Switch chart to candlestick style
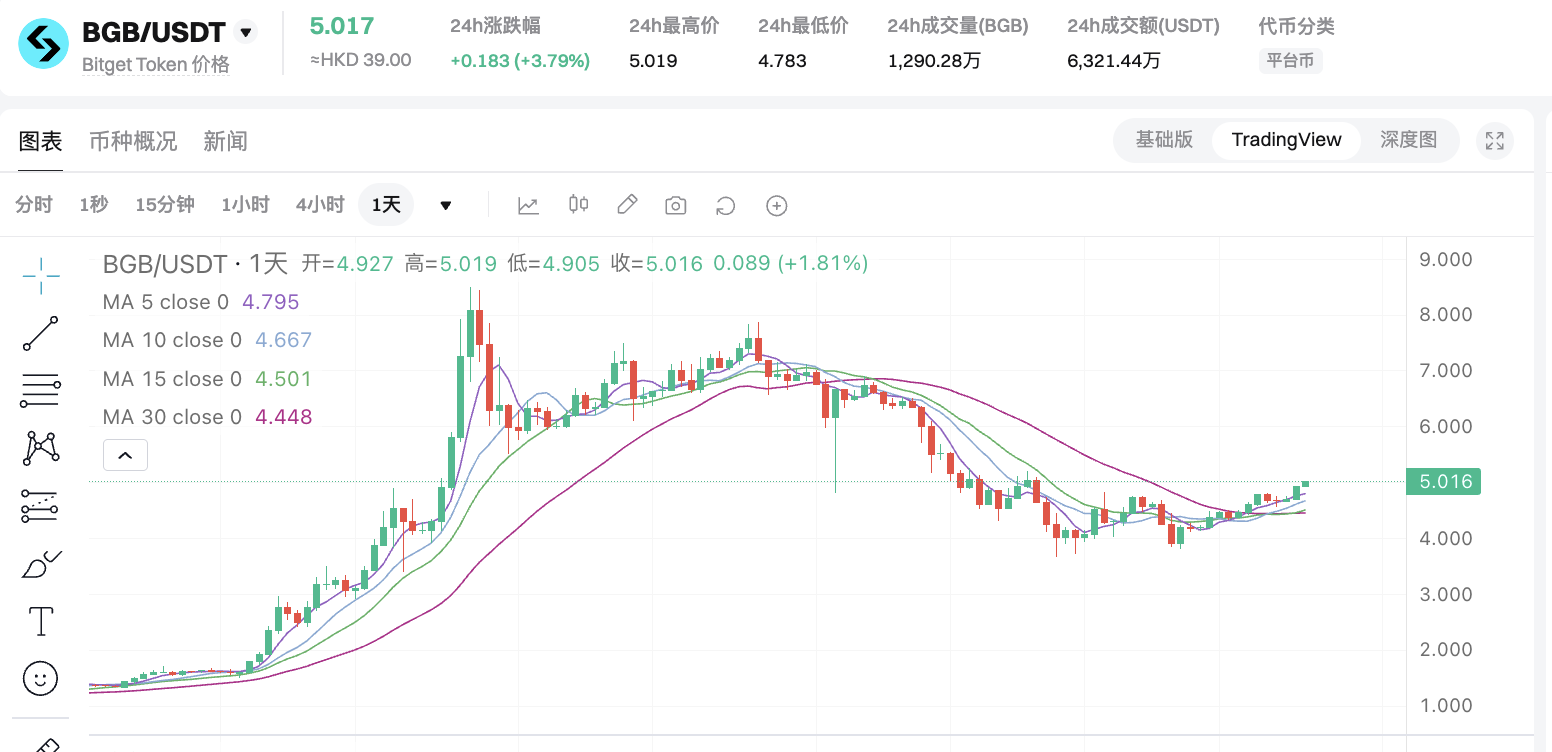Image resolution: width=1552 pixels, height=752 pixels. [x=578, y=204]
